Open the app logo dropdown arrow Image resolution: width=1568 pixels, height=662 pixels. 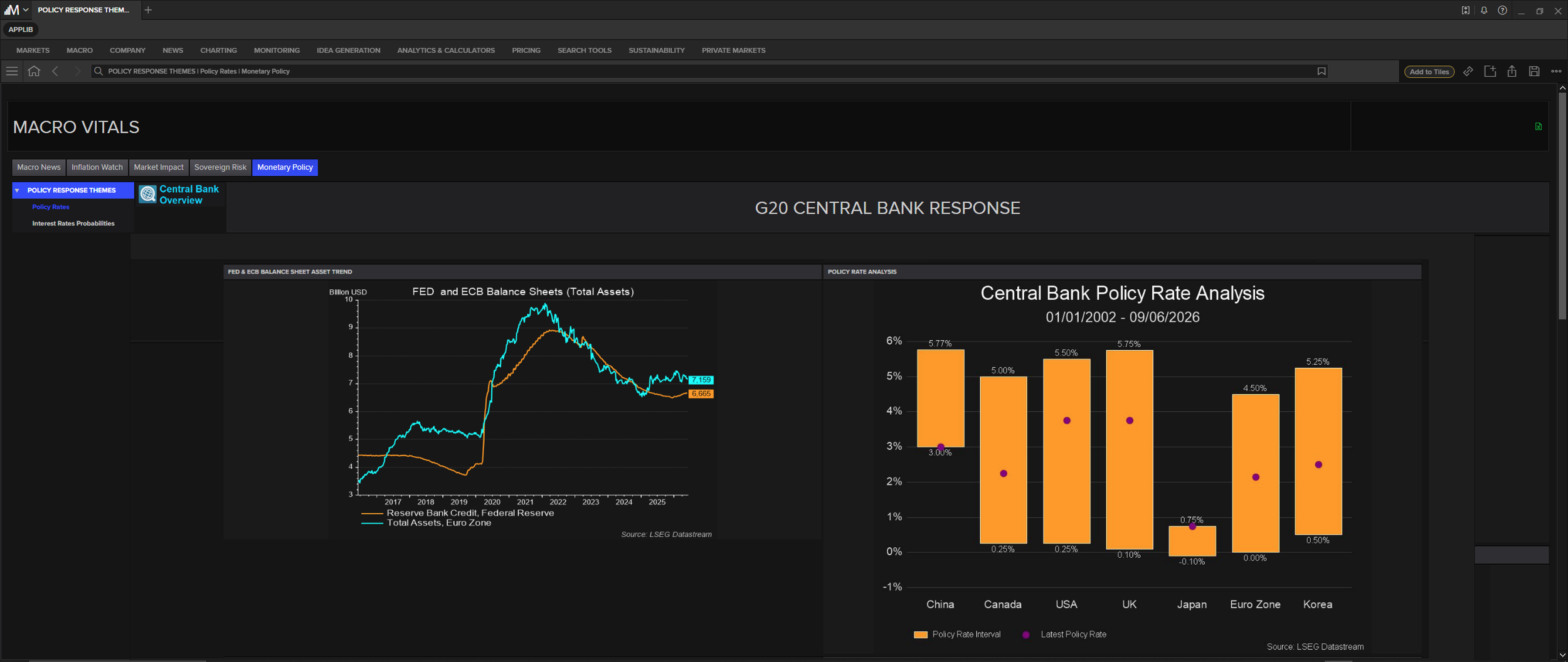pyautogui.click(x=26, y=10)
